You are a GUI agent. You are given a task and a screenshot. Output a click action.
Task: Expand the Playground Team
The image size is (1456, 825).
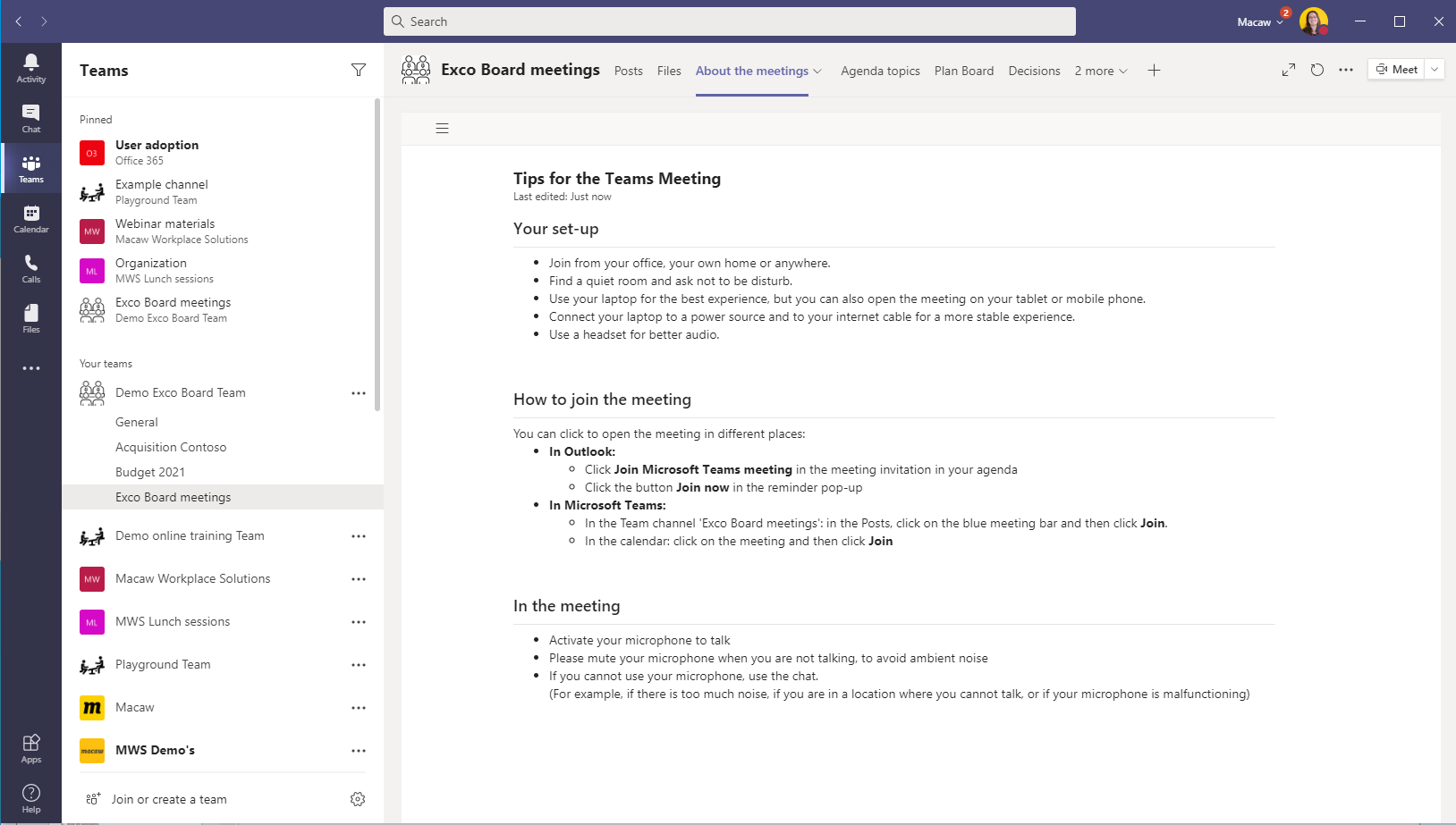tap(163, 664)
